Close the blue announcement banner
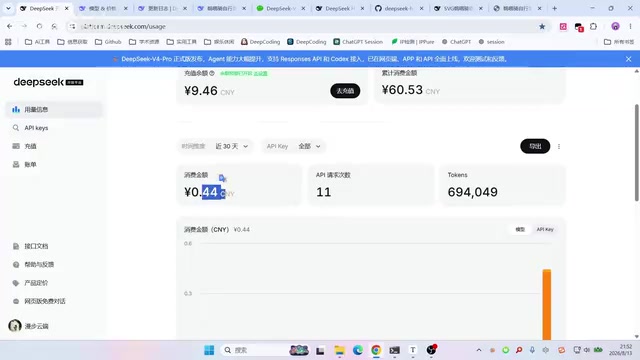This screenshot has height=360, width=640. coord(629,59)
